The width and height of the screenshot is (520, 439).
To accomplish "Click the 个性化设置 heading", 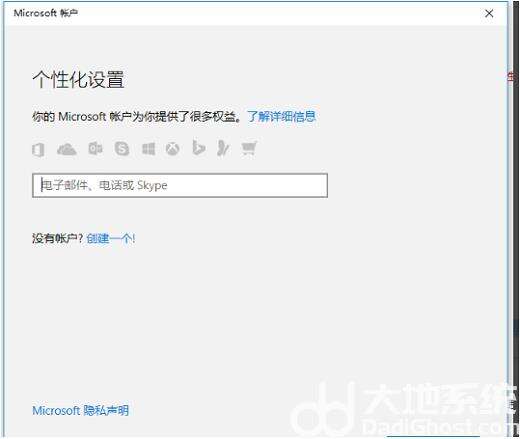I will 78,80.
